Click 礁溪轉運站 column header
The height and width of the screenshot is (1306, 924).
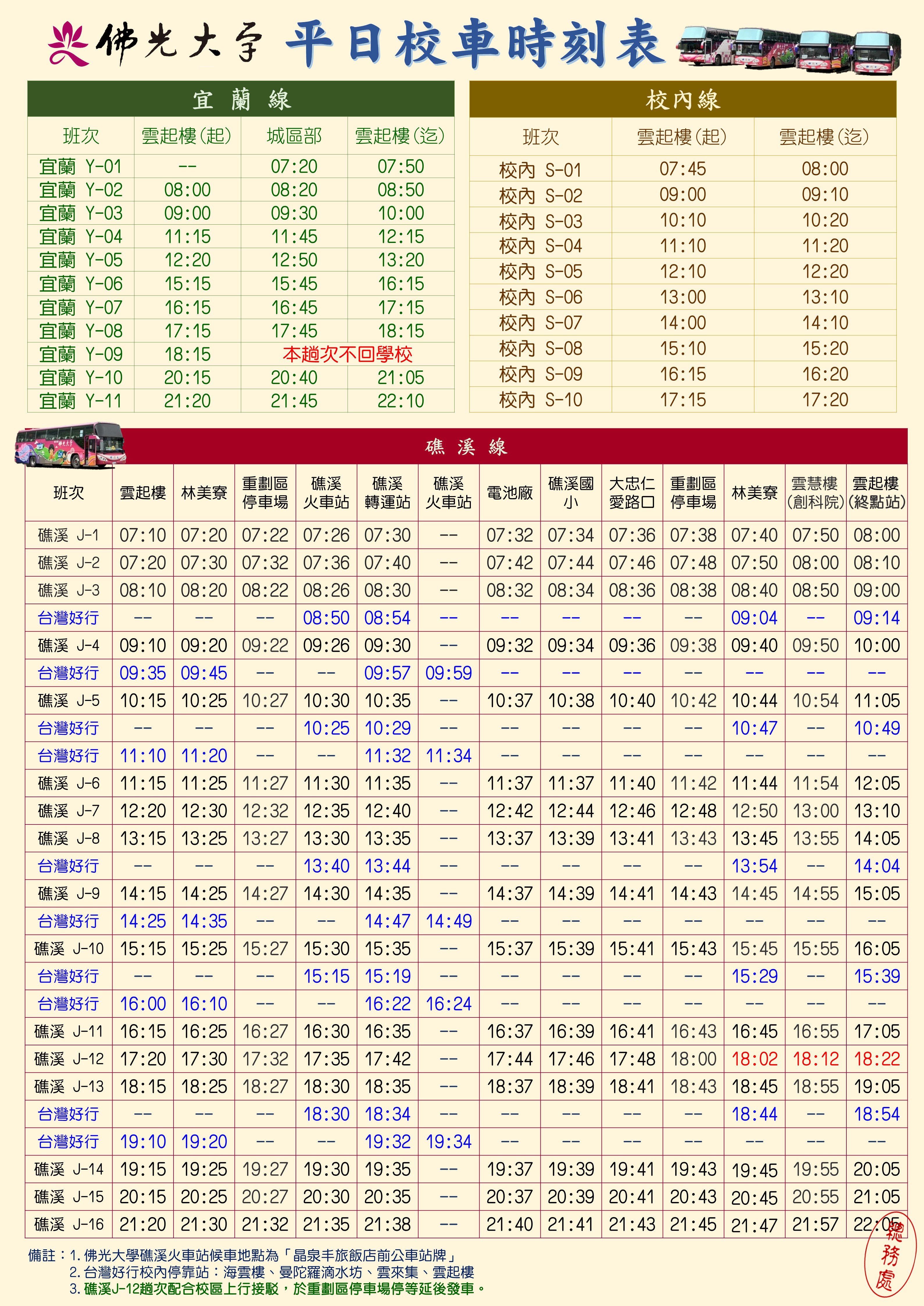(387, 493)
